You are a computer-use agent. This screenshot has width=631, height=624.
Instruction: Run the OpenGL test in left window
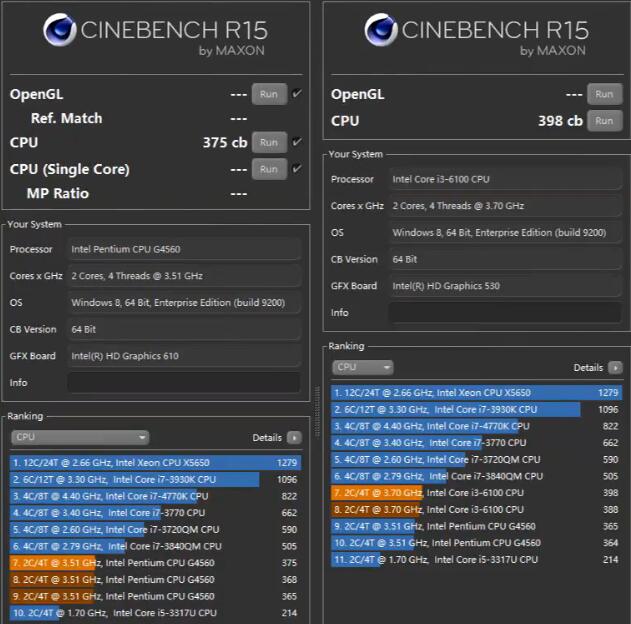269,94
